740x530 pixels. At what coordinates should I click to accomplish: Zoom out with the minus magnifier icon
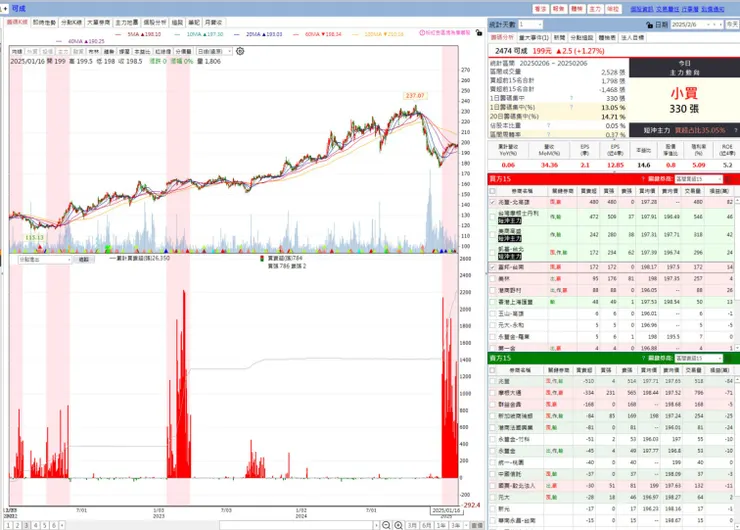(x=386, y=525)
